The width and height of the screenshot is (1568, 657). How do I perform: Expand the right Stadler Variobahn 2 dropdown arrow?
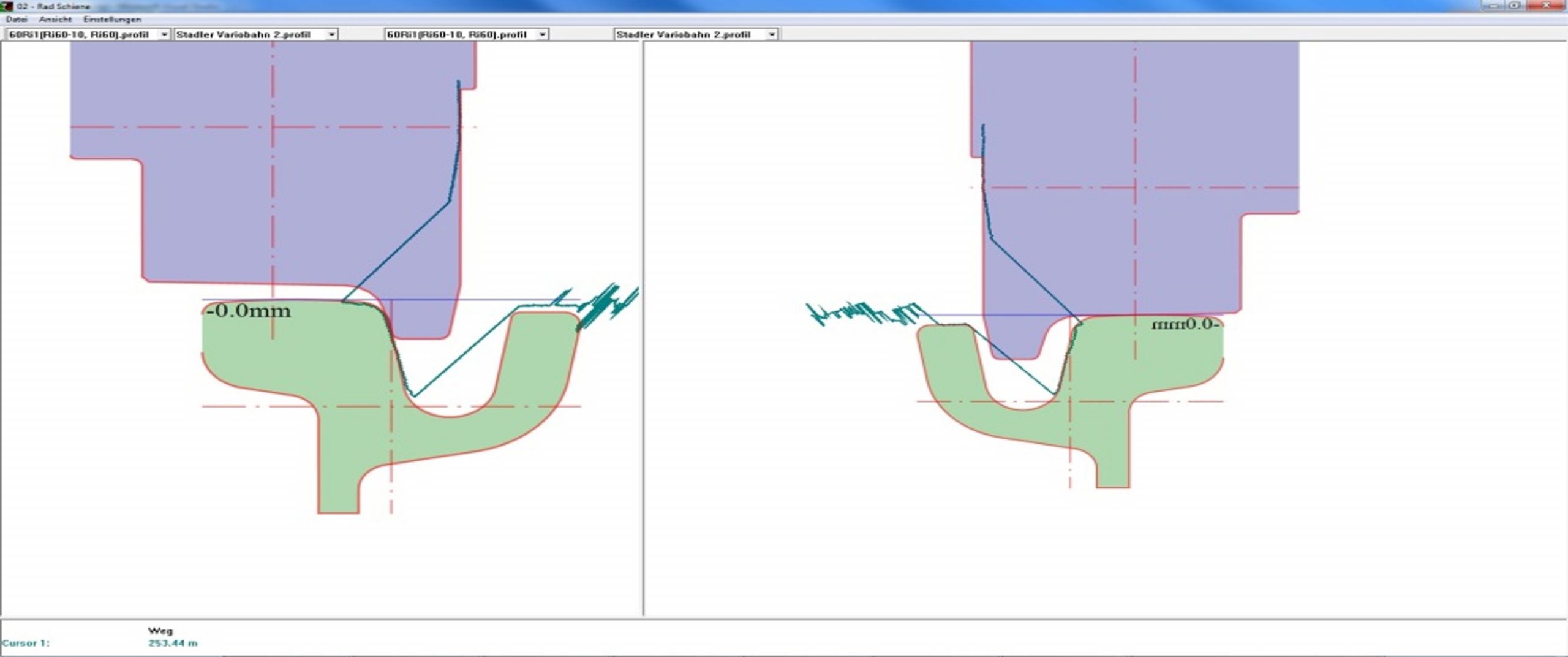click(772, 35)
